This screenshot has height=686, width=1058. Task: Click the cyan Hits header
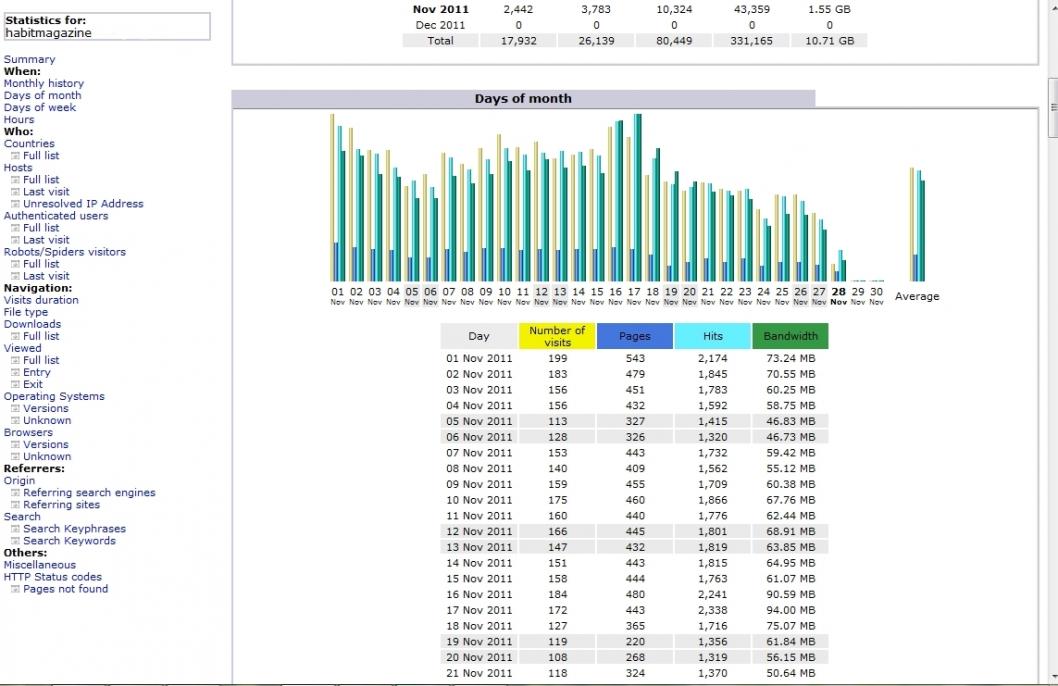click(x=713, y=336)
